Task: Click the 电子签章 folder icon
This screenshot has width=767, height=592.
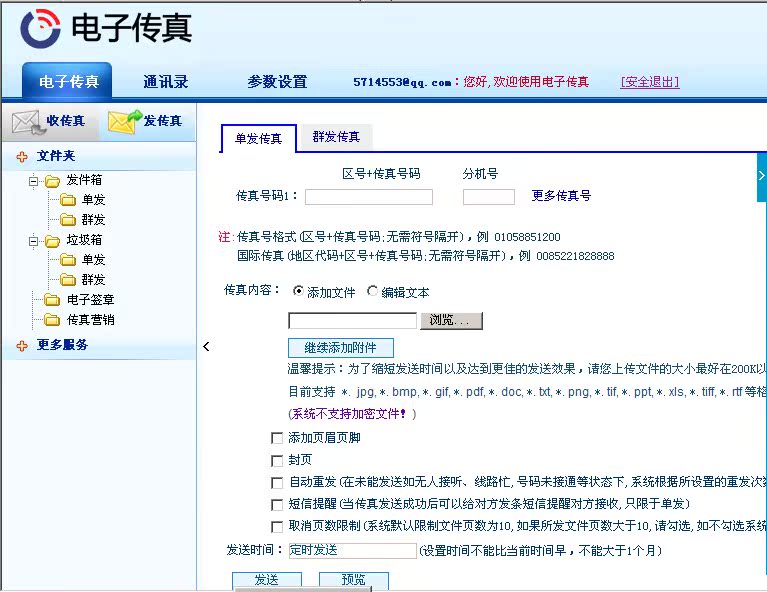Action: (52, 299)
